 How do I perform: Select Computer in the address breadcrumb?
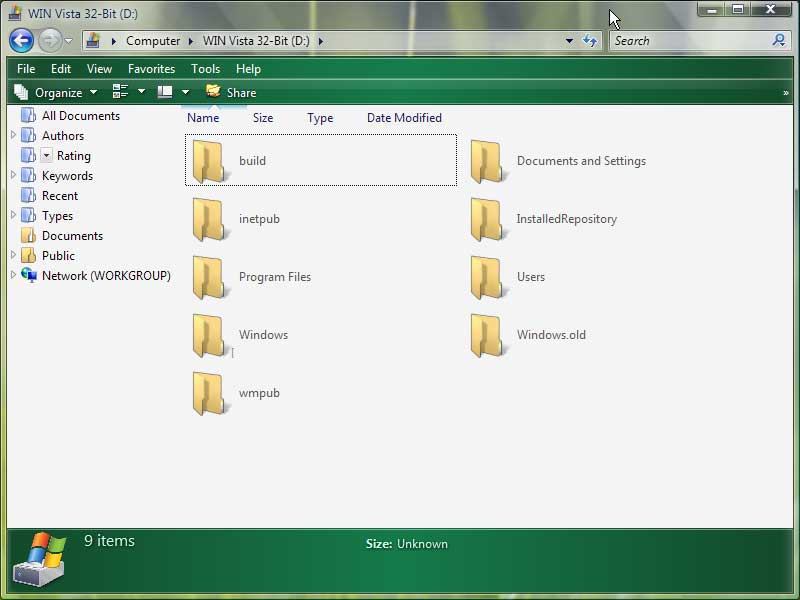click(153, 41)
